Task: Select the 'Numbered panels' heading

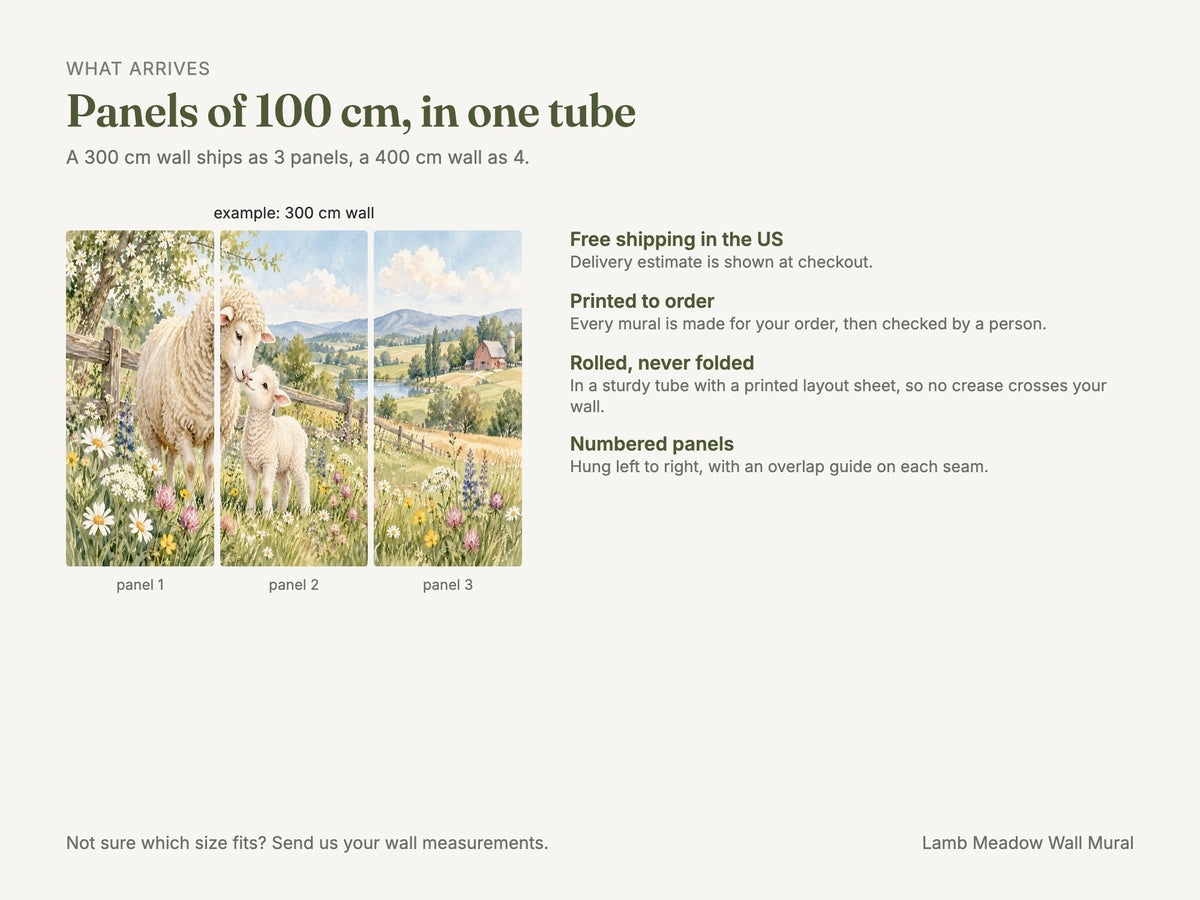Action: pyautogui.click(x=652, y=444)
